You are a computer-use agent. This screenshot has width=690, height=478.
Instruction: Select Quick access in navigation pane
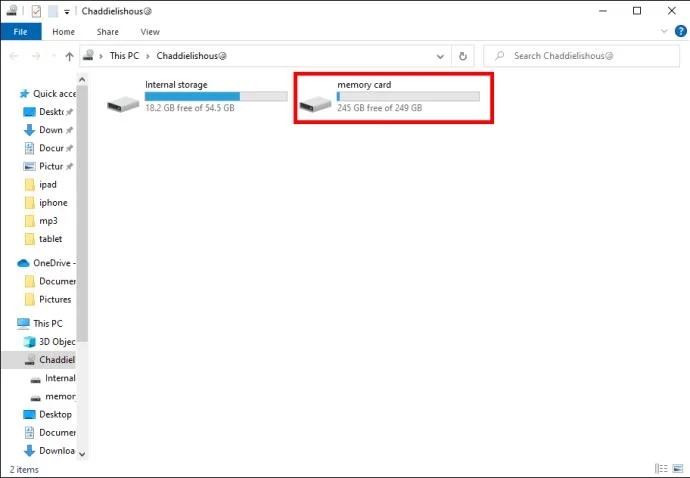click(48, 94)
